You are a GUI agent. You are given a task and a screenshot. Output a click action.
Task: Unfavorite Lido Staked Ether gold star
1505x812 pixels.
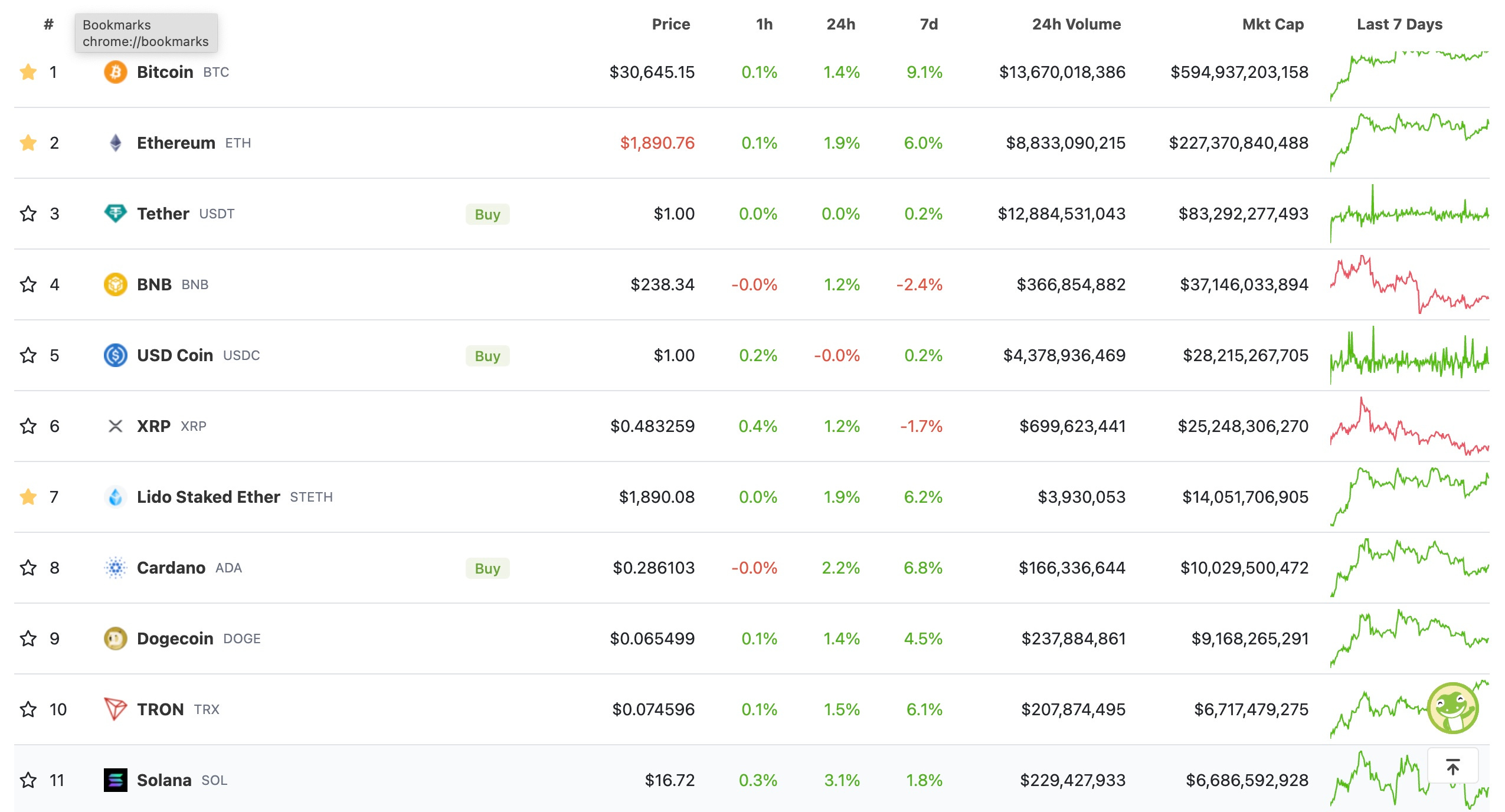pos(28,497)
